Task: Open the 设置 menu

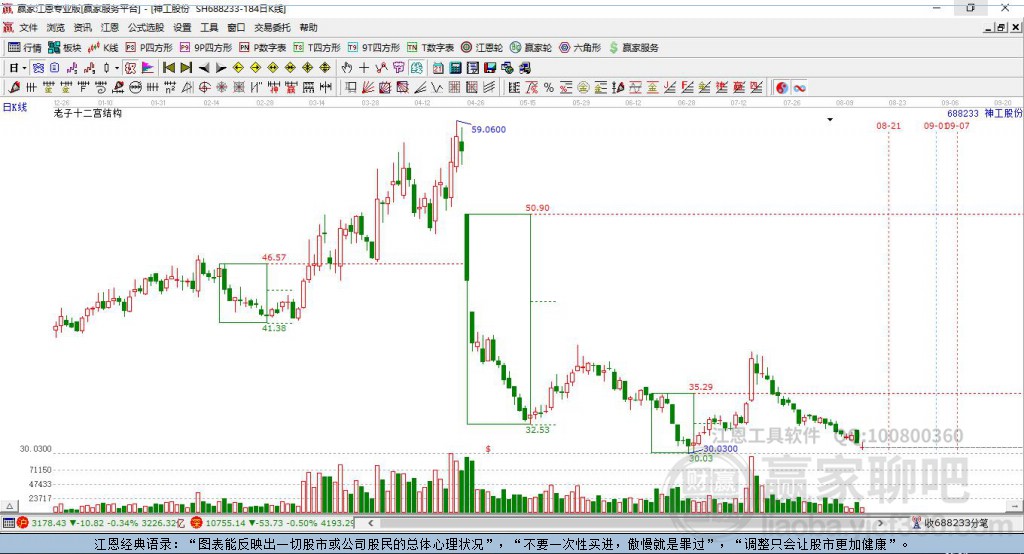Action: coord(182,27)
